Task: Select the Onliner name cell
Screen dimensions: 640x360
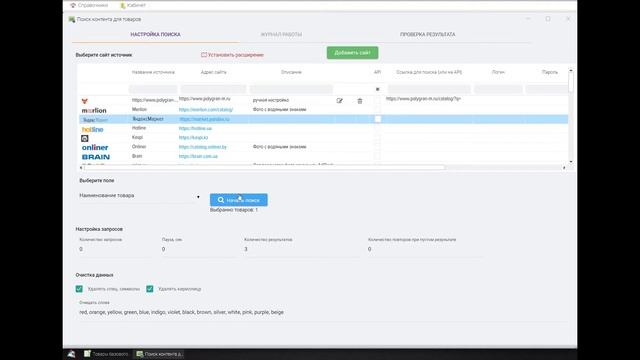Action: [139, 147]
